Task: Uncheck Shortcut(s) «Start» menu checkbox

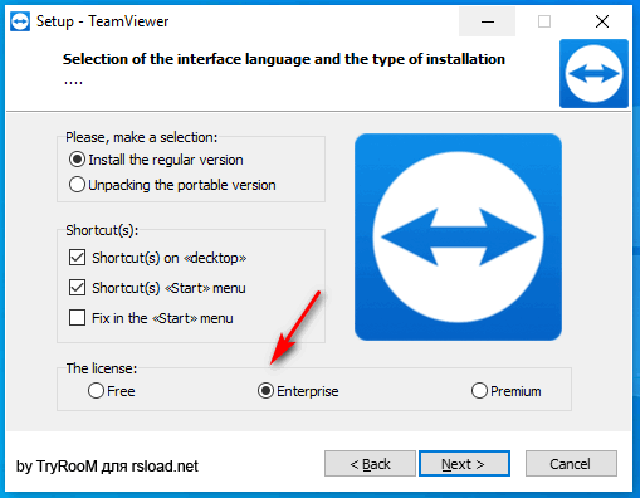Action: coord(77,288)
